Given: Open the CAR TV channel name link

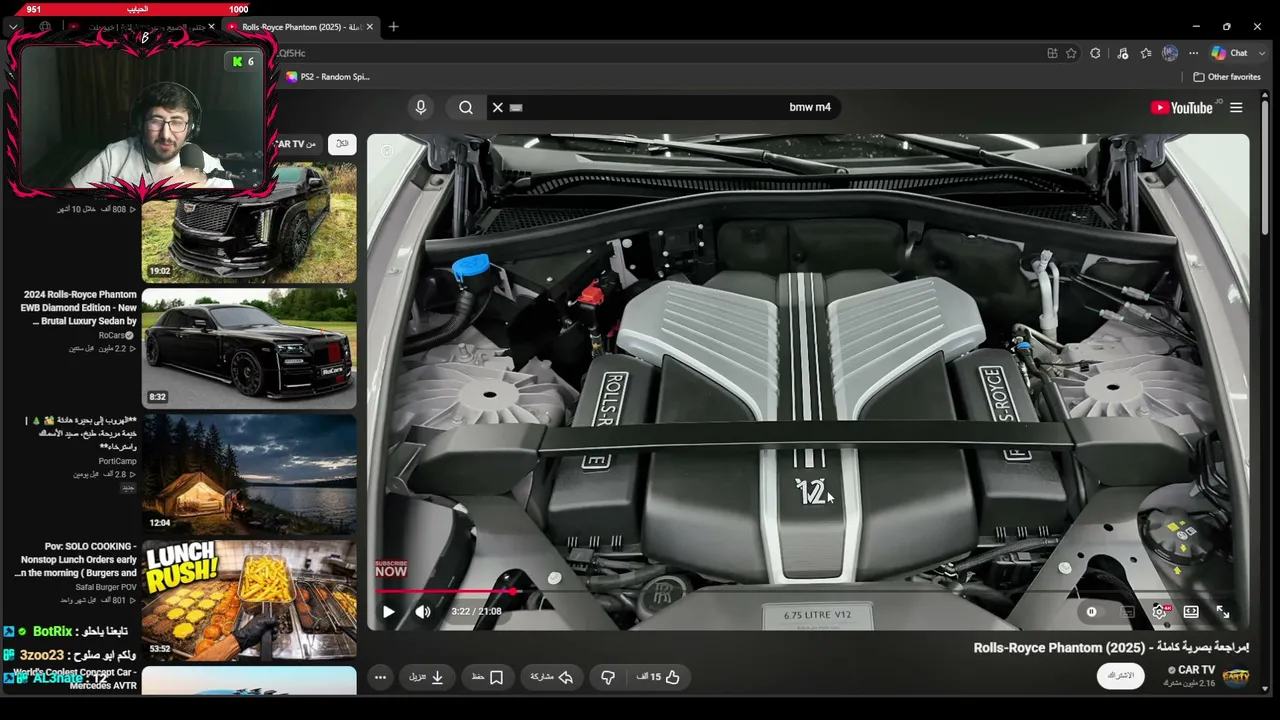Looking at the screenshot, I should click(1196, 670).
